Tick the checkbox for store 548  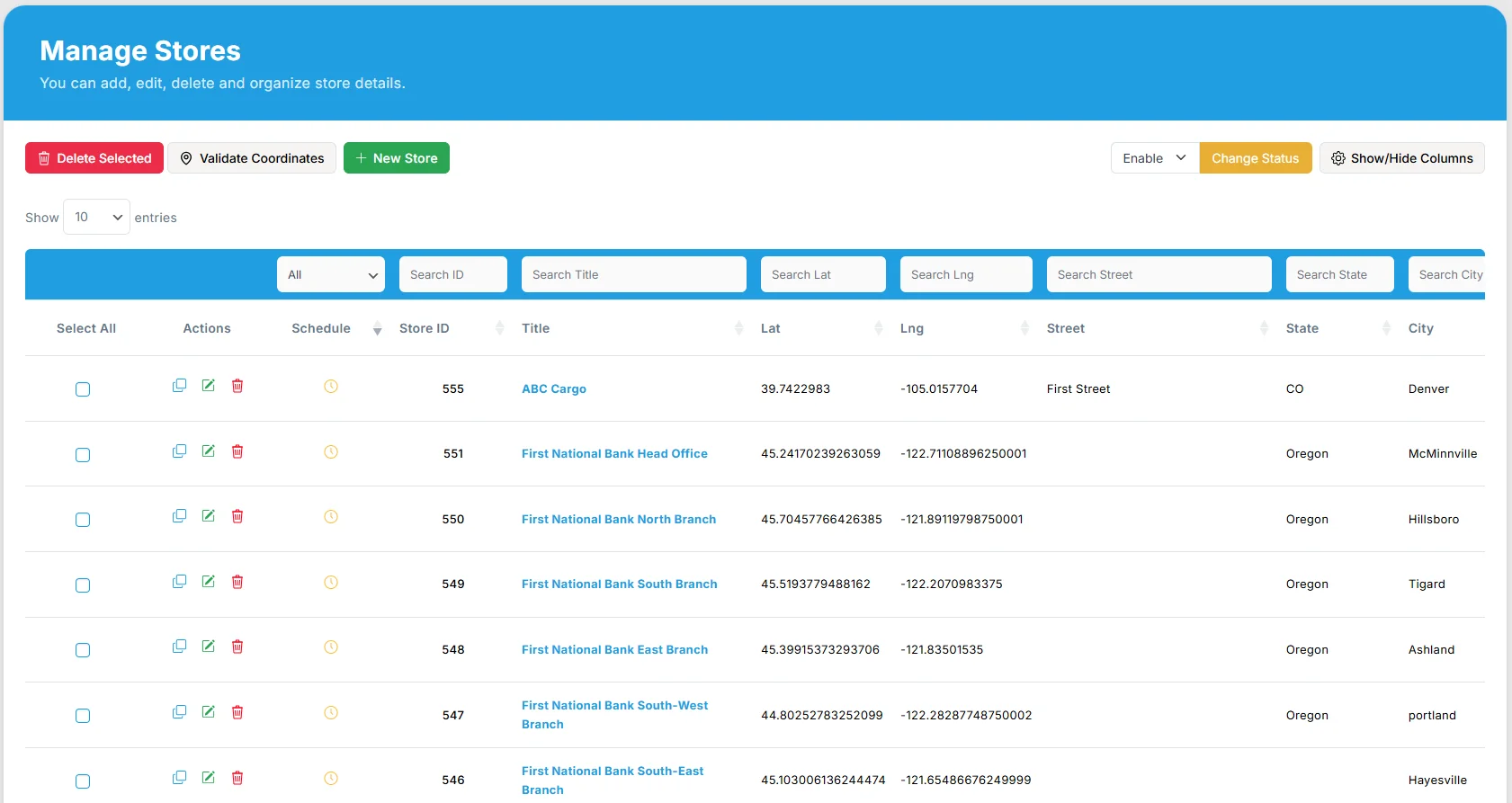[x=83, y=650]
